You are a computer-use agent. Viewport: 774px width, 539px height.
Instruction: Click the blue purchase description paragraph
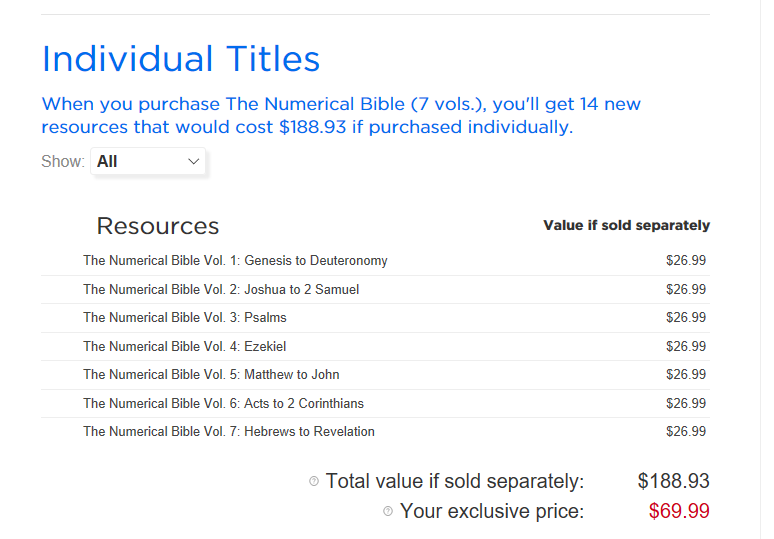341,116
